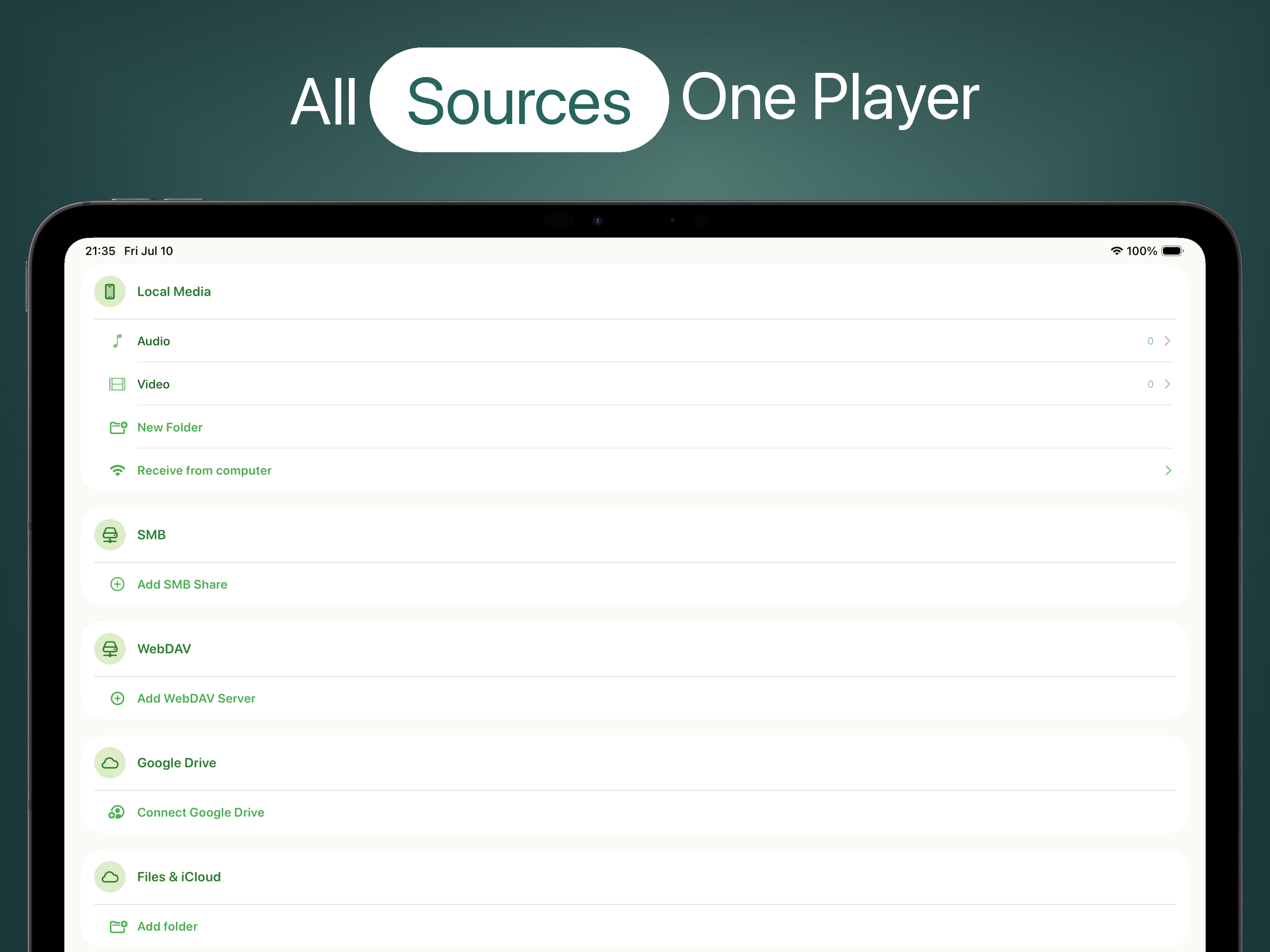The width and height of the screenshot is (1270, 952).
Task: Click the Receive from computer Wi-Fi icon
Action: pyautogui.click(x=117, y=470)
